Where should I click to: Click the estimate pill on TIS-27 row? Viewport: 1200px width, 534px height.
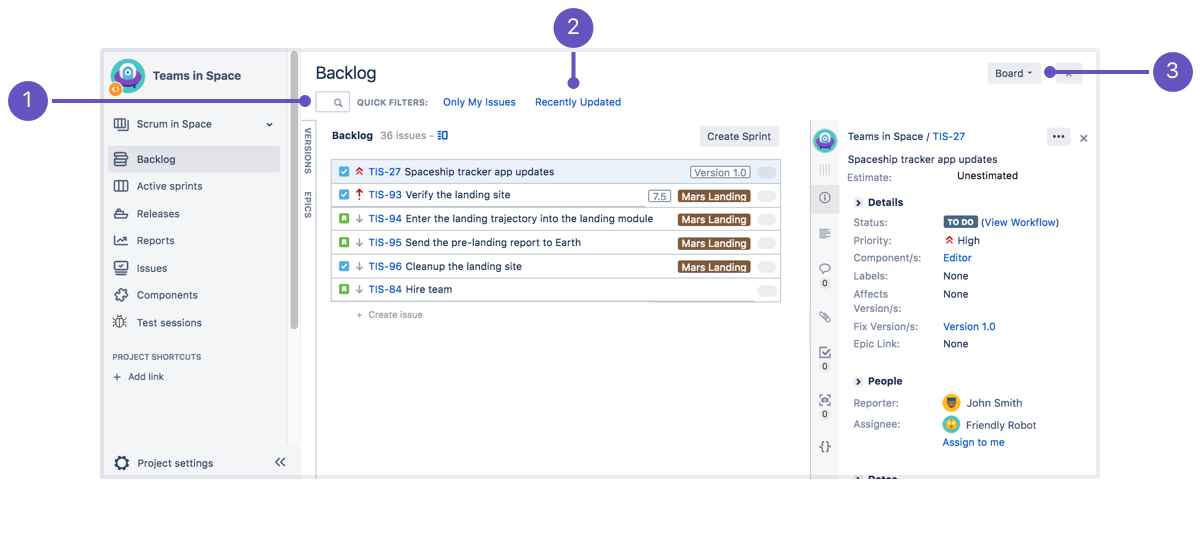point(767,173)
